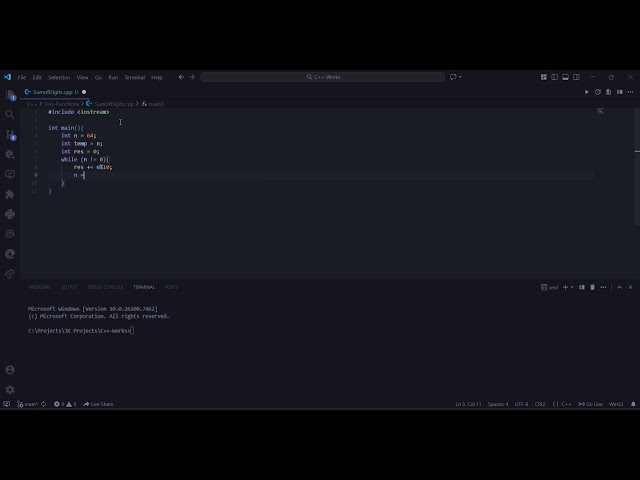This screenshot has height=480, width=640.
Task: Click the Customize Layout icon
Action: click(544, 77)
